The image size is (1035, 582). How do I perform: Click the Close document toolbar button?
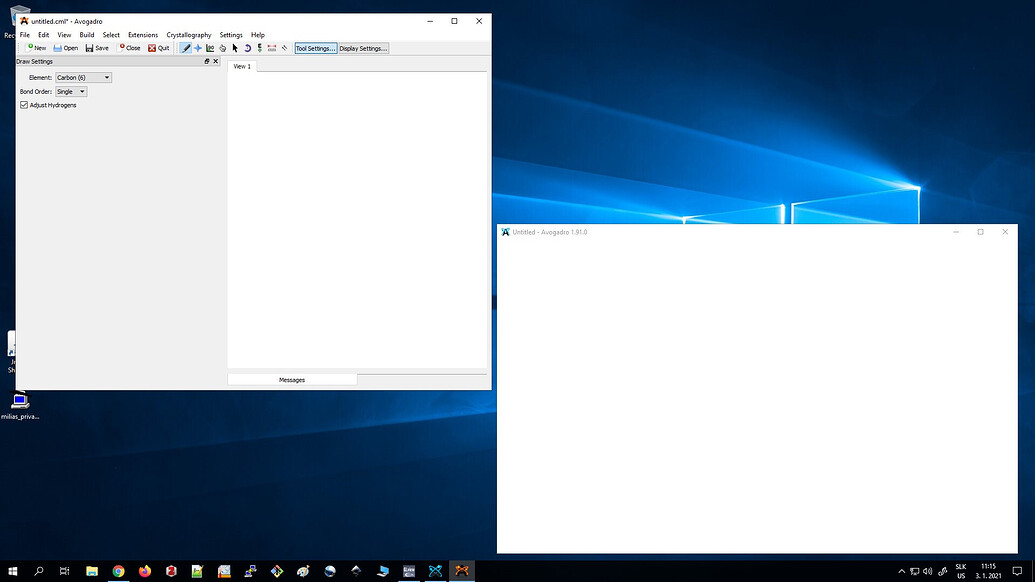[x=129, y=48]
